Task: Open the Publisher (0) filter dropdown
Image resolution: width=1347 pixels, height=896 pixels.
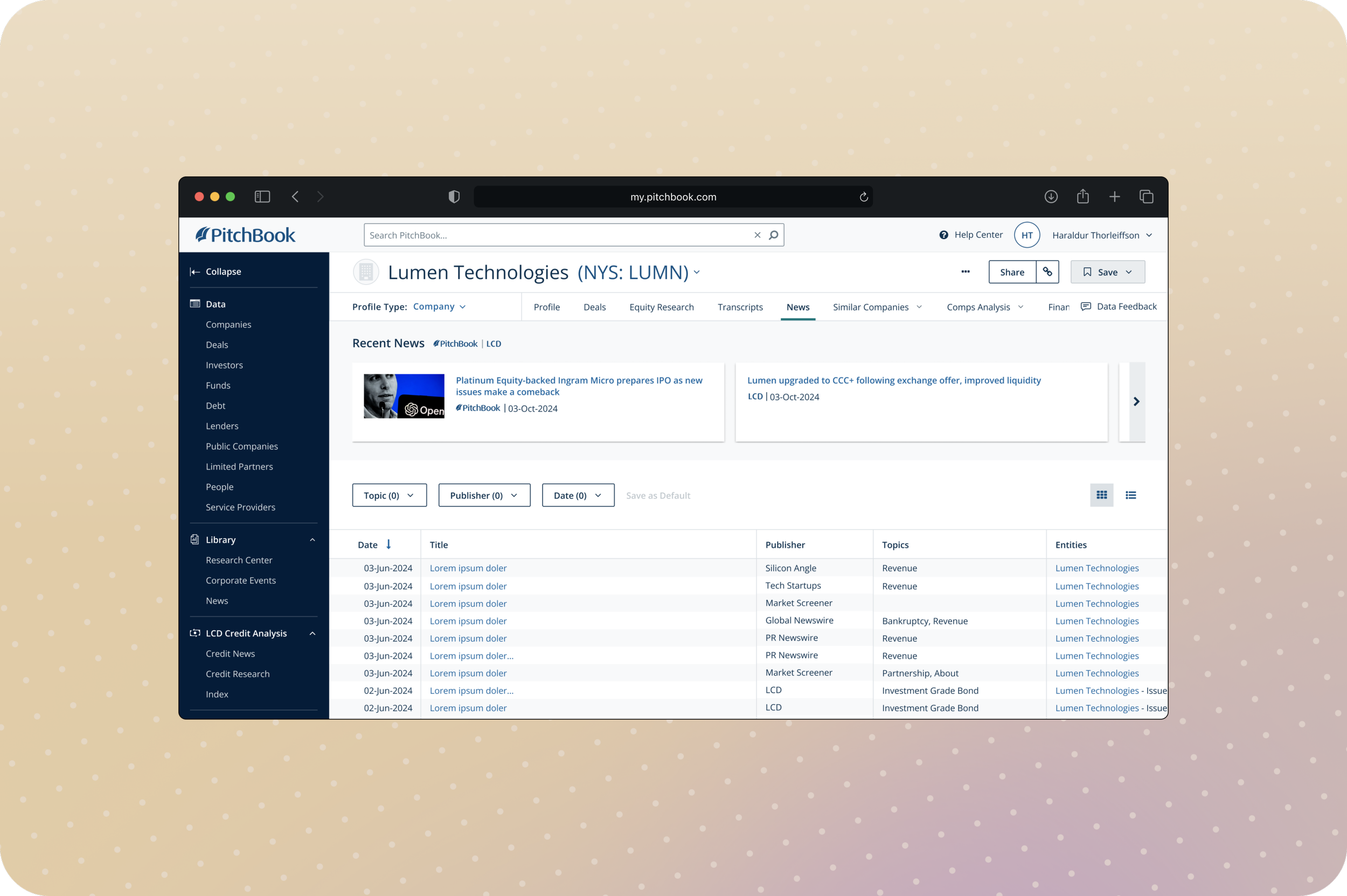Action: [x=484, y=495]
